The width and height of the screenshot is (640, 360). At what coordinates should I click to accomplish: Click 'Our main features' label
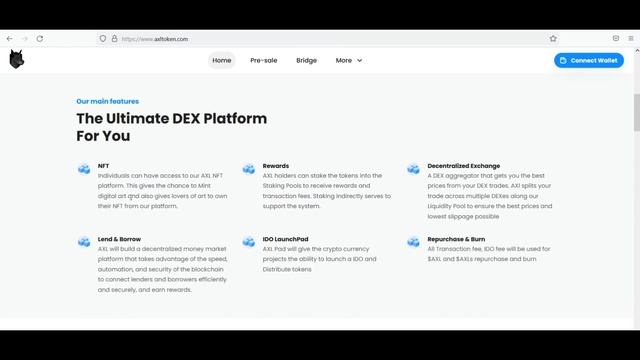coord(107,101)
